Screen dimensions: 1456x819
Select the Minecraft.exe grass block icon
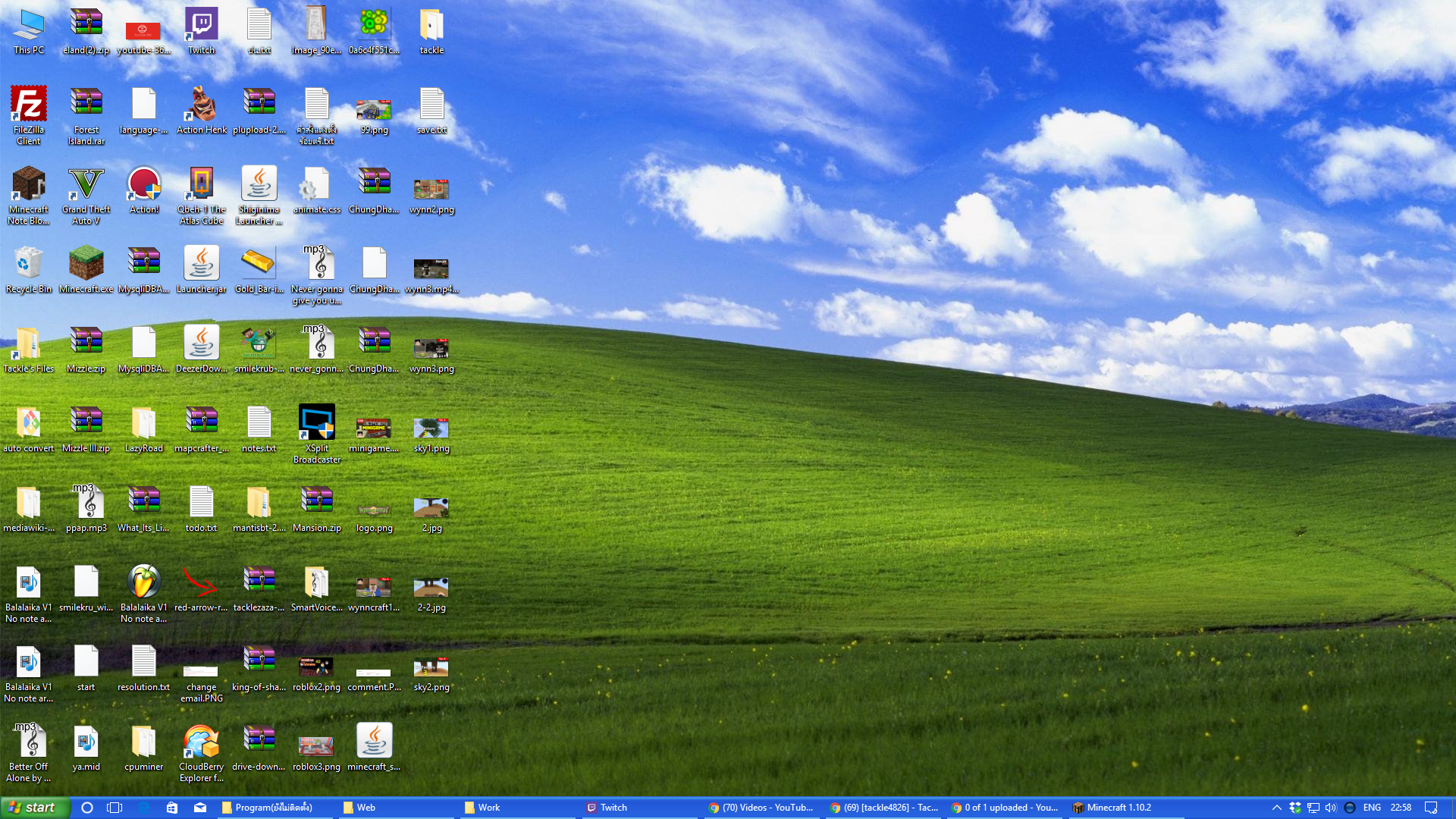(86, 270)
